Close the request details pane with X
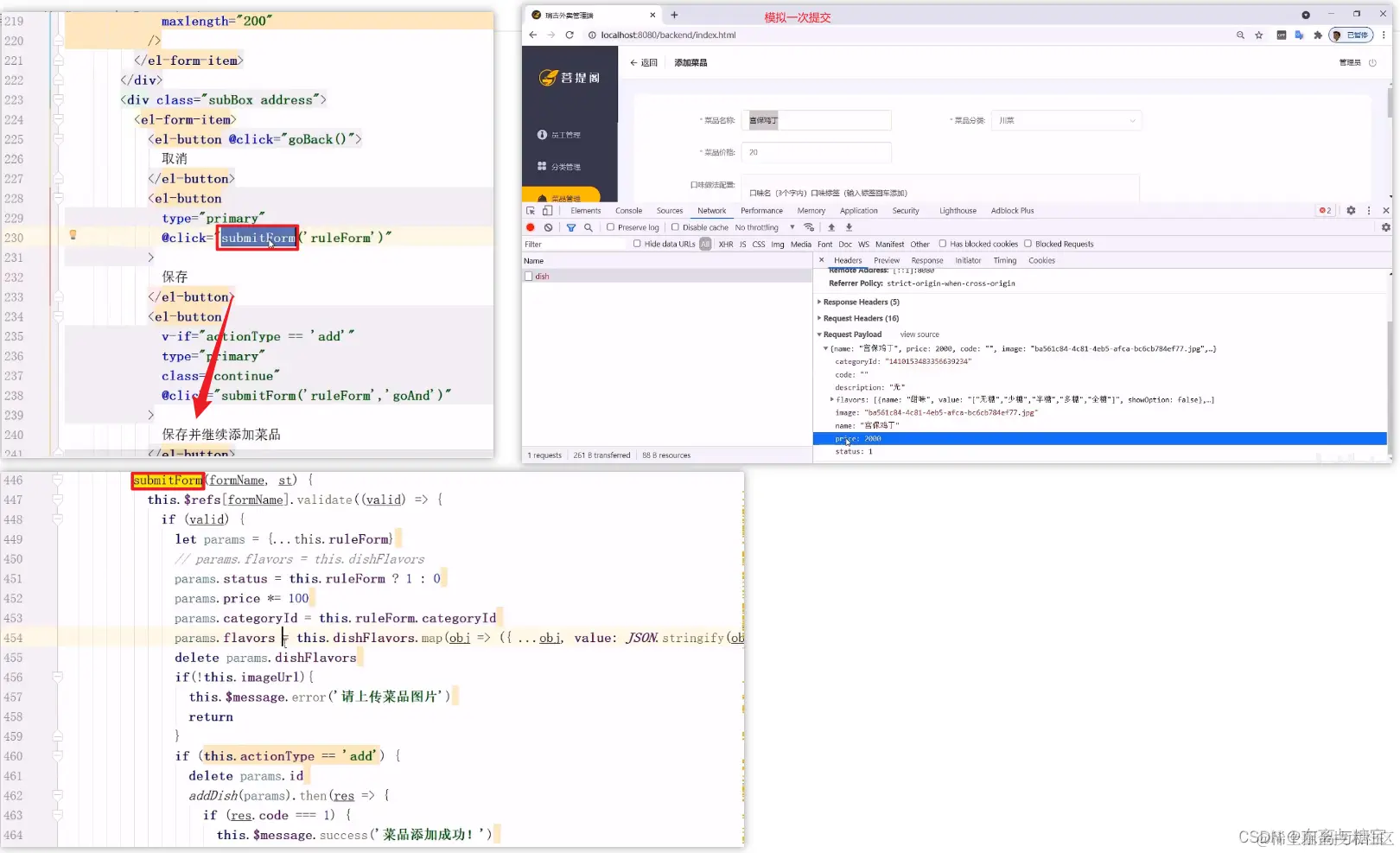 [x=821, y=260]
